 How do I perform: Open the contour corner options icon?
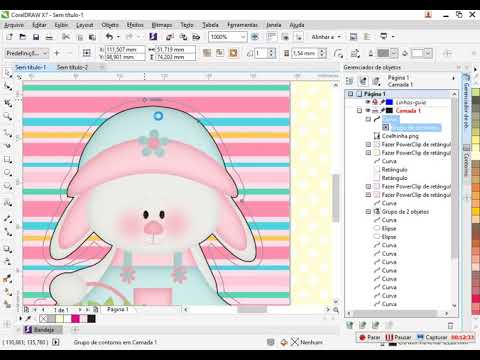pyautogui.click(x=338, y=53)
